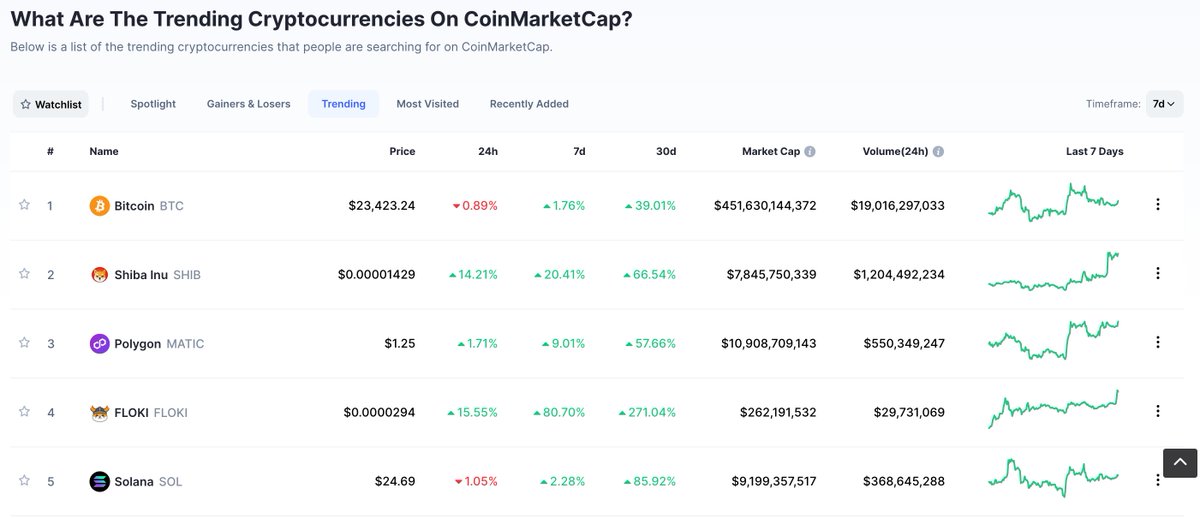The width and height of the screenshot is (1200, 518).
Task: Open the FLOKI 7-day sparkline chart
Action: [x=1053, y=409]
